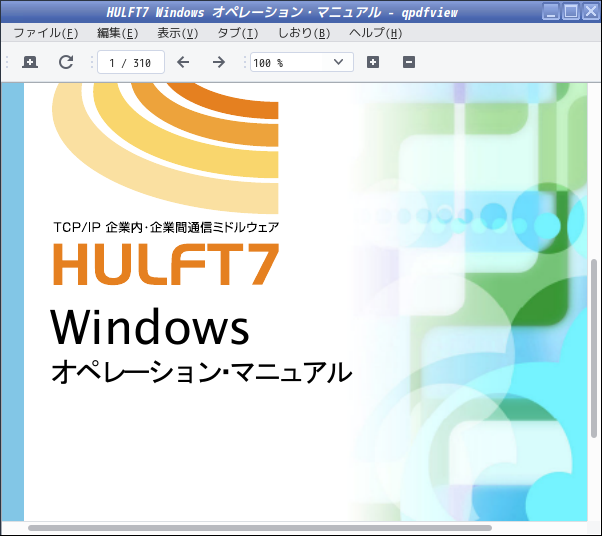Viewport: 602px width, 536px height.
Task: Open the 編集(E) menu
Action: (x=117, y=33)
